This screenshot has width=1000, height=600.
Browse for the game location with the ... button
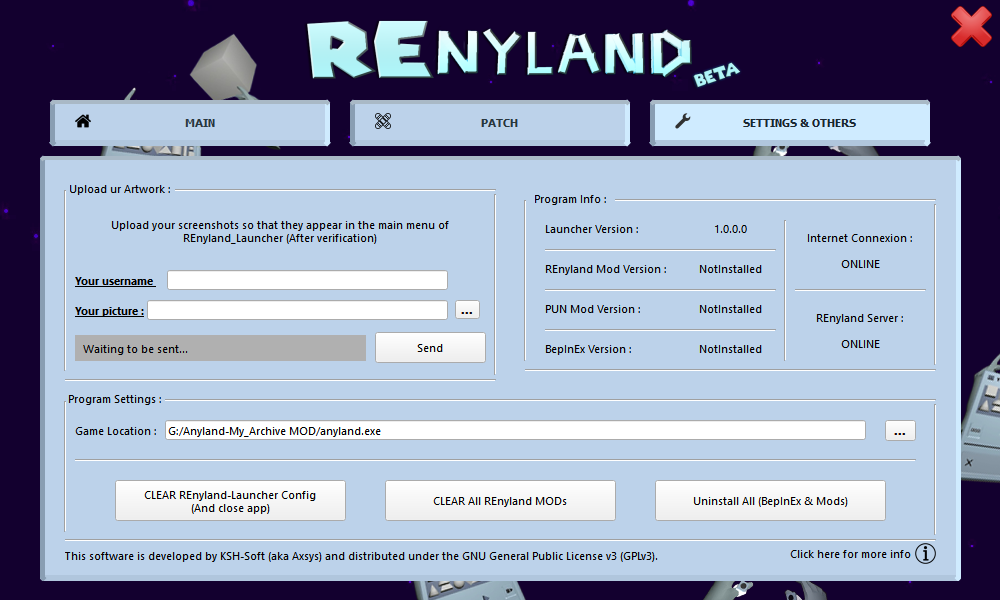[900, 431]
